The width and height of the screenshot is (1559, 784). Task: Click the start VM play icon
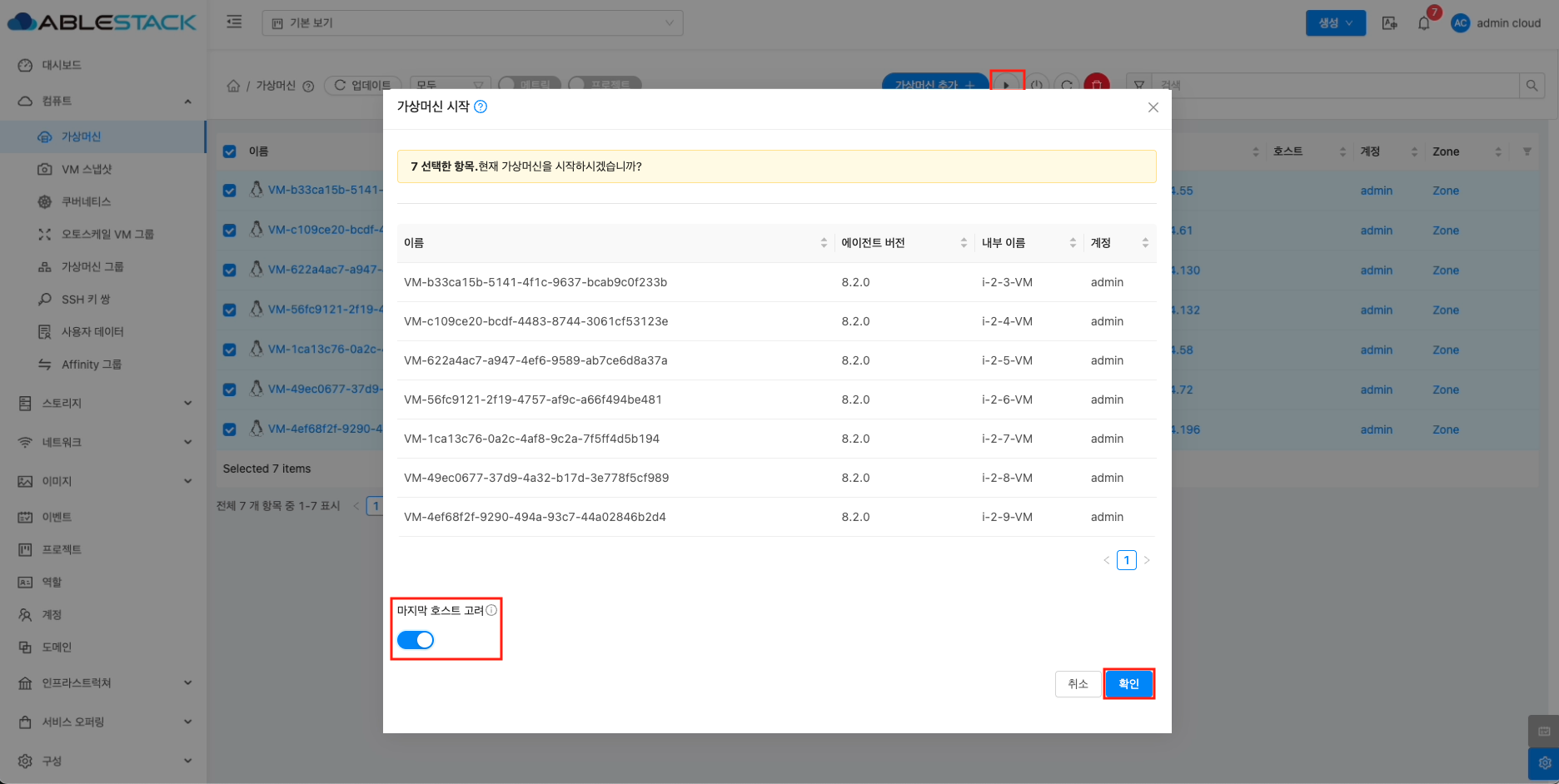1007,84
